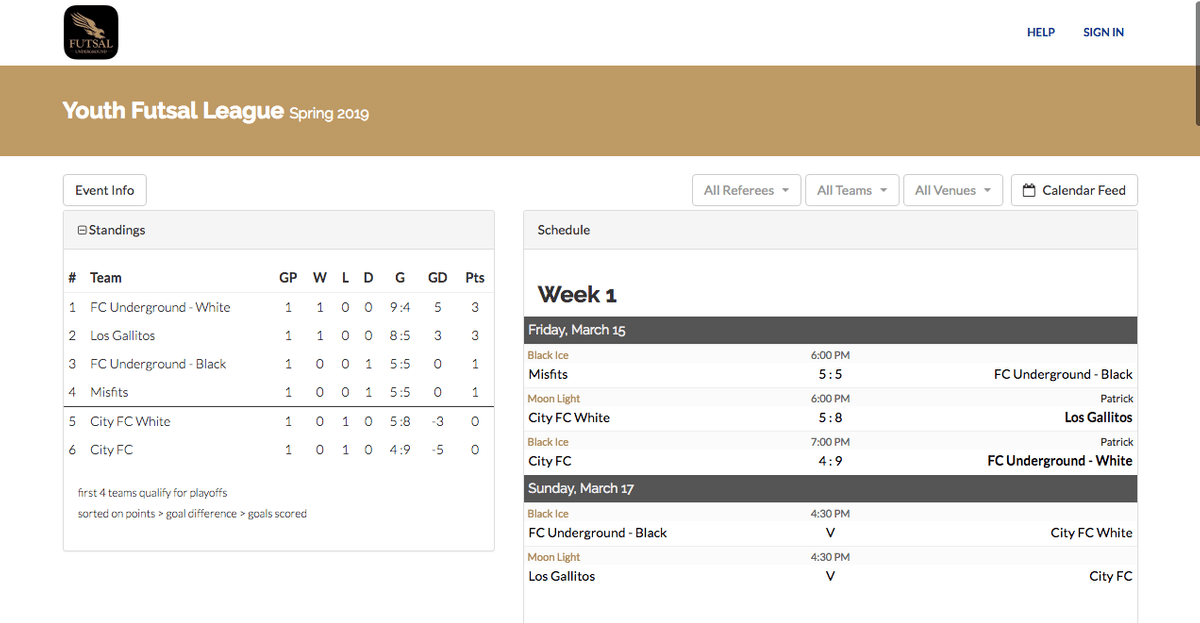
Task: Click the Calendar Feed button
Action: point(1074,190)
